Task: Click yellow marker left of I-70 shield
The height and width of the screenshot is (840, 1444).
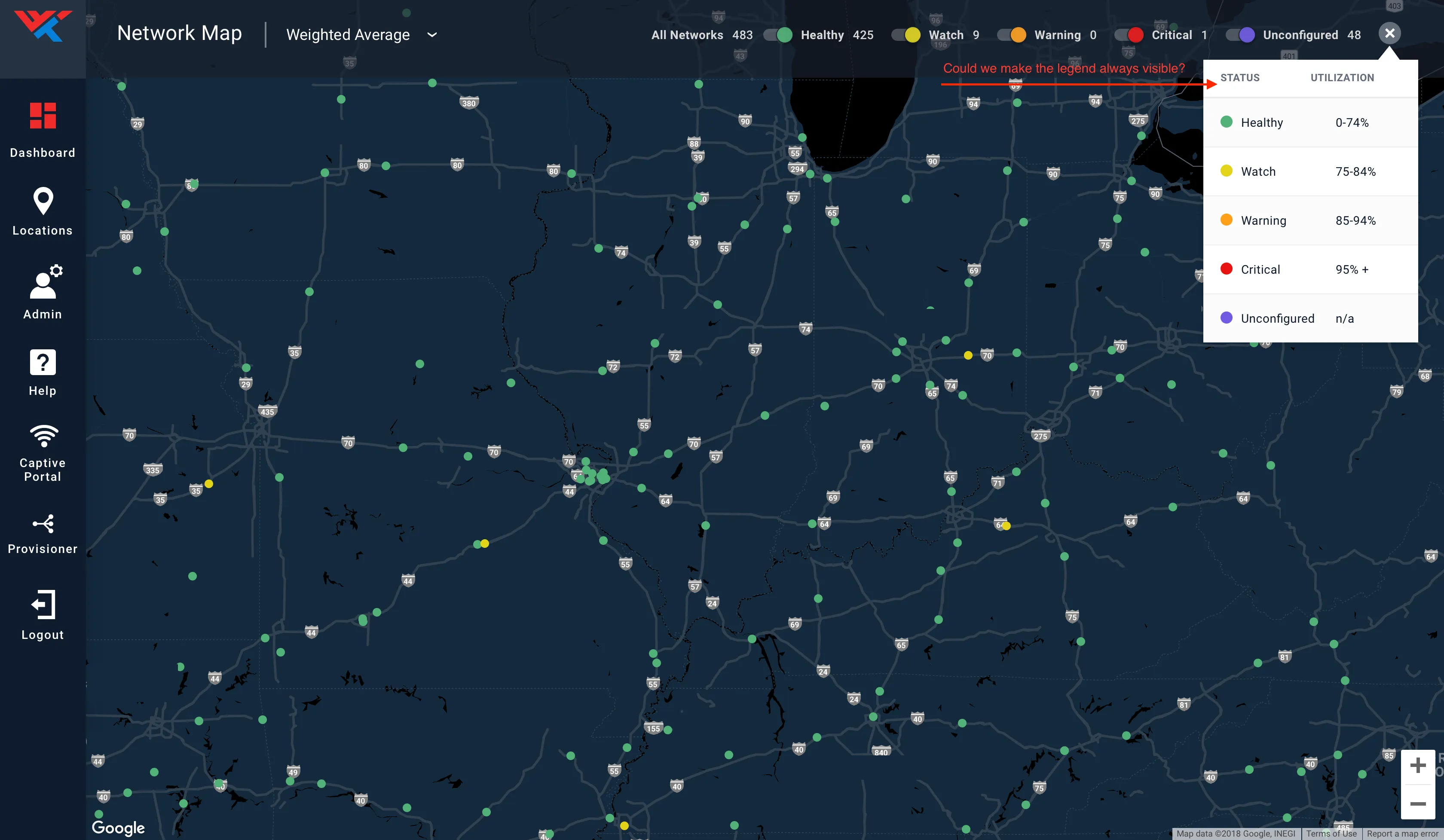Action: click(968, 355)
